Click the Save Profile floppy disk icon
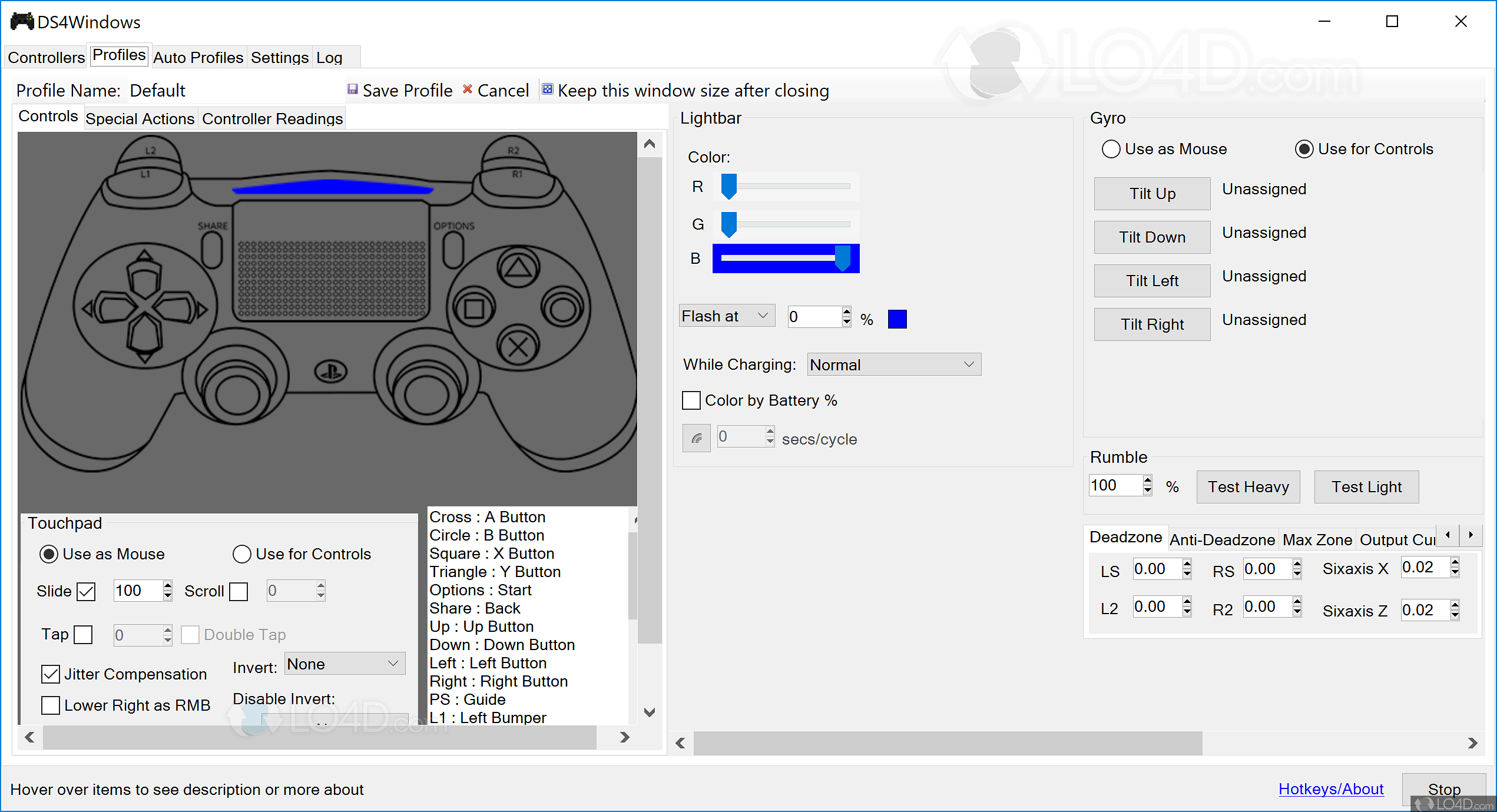 click(x=353, y=90)
